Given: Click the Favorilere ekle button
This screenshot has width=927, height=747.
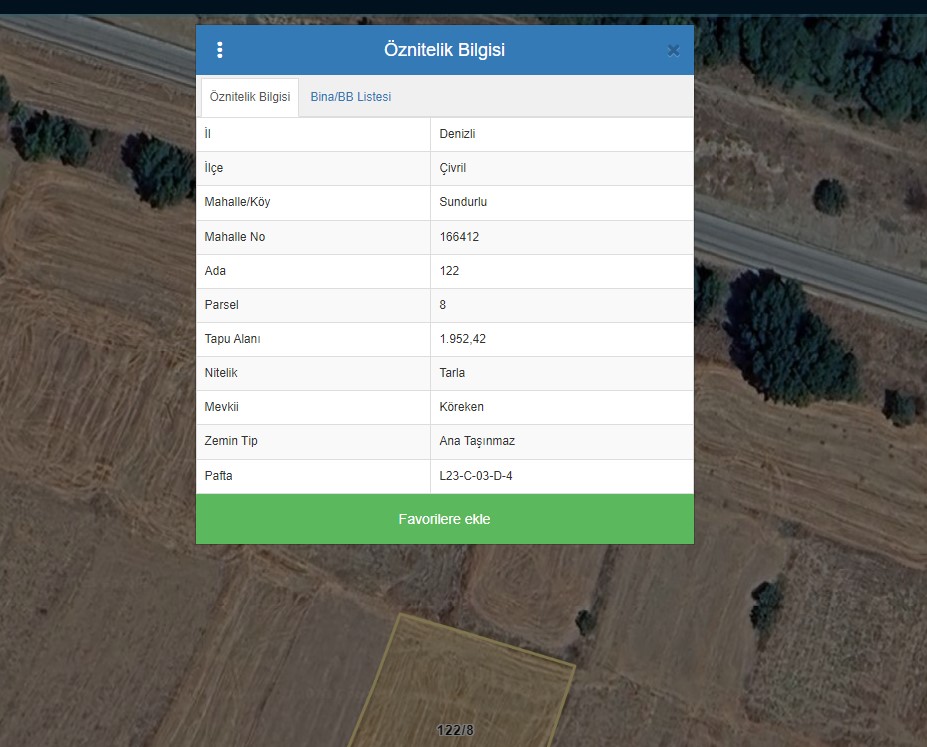Looking at the screenshot, I should pyautogui.click(x=444, y=519).
